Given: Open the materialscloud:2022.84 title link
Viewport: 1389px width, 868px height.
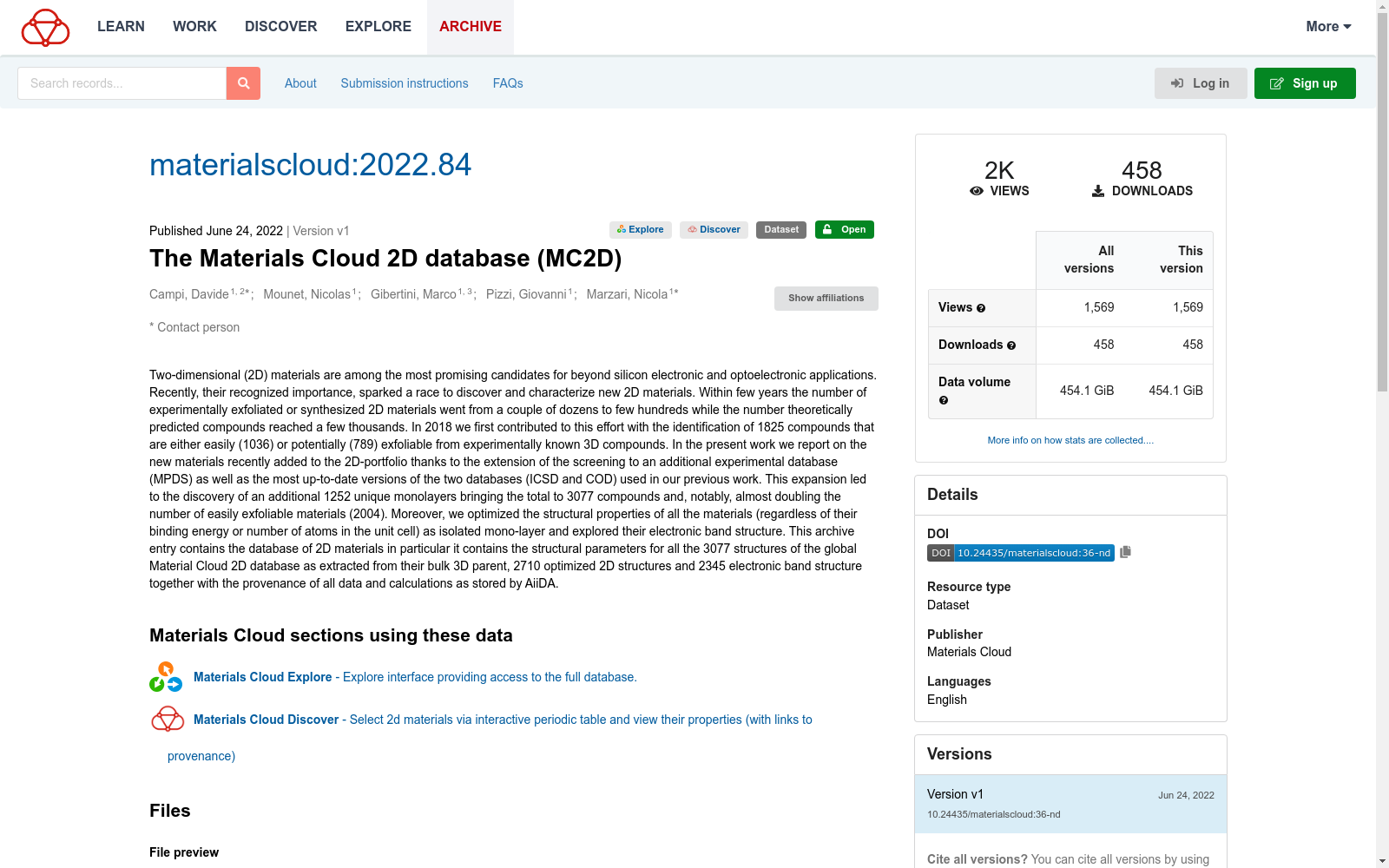Looking at the screenshot, I should 310,165.
